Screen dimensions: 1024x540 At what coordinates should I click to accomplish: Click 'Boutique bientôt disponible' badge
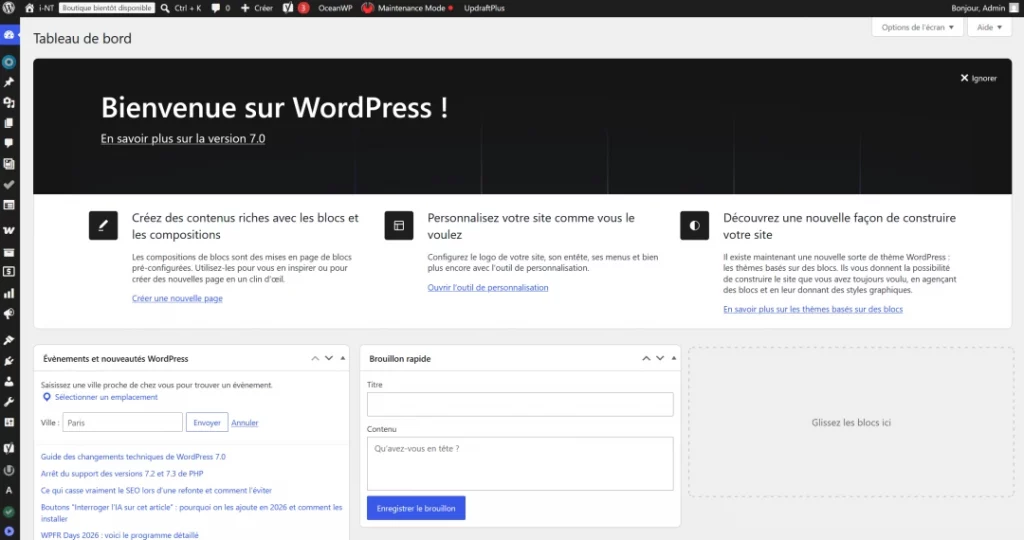click(x=107, y=8)
